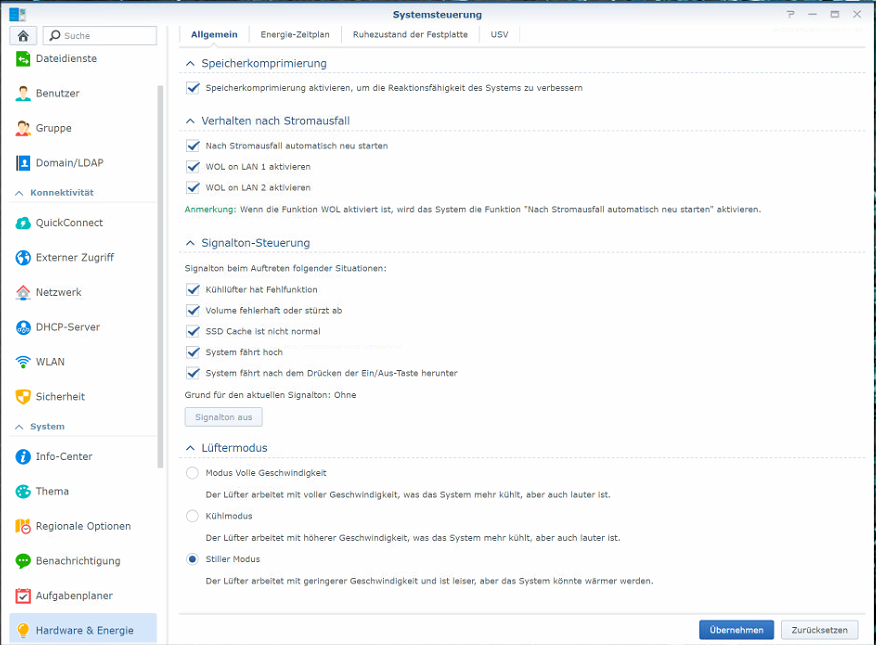Switch to the Energie-Zeitplan tab
The height and width of the screenshot is (645, 876).
pos(295,34)
